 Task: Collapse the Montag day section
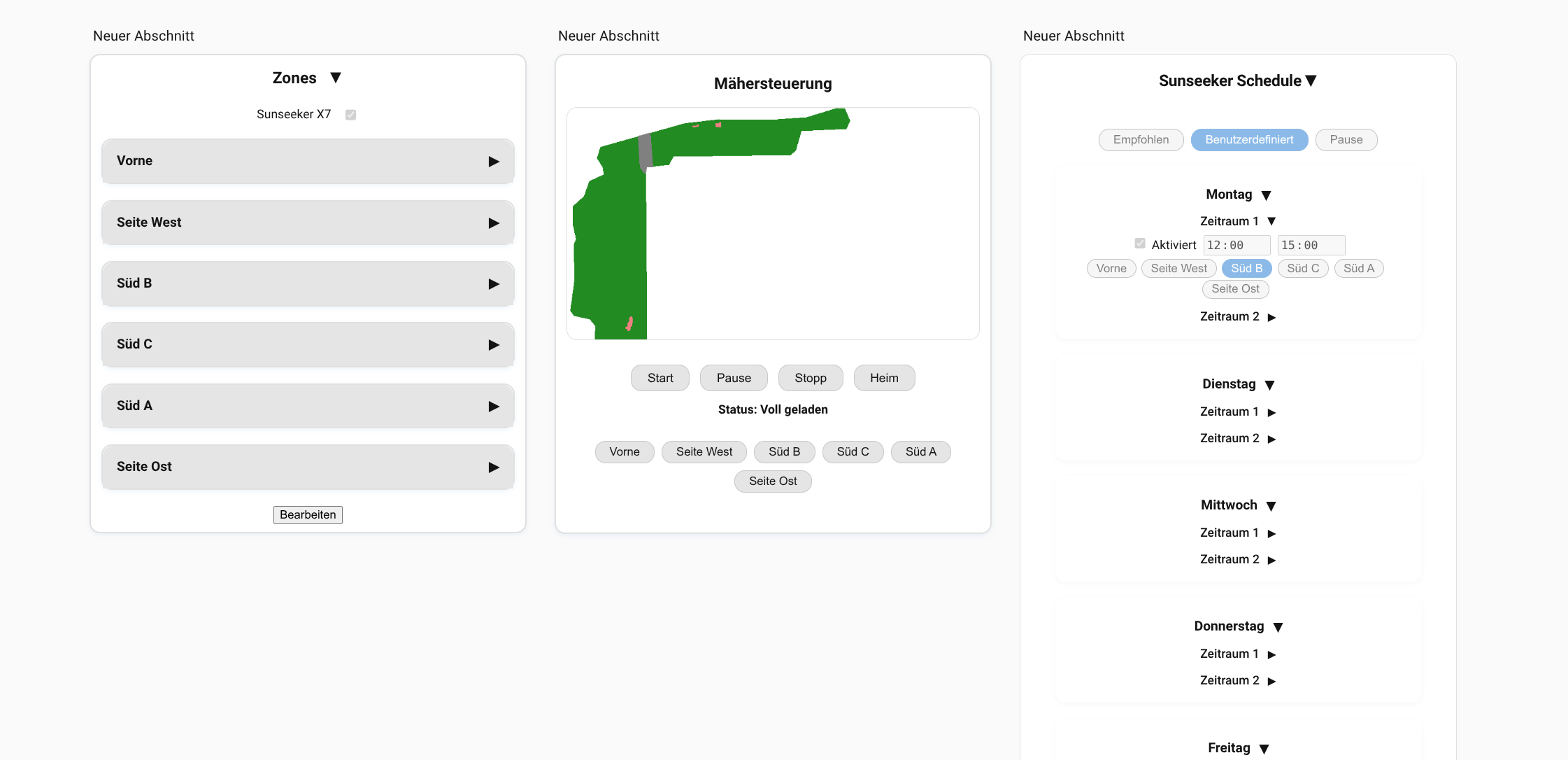(1266, 195)
